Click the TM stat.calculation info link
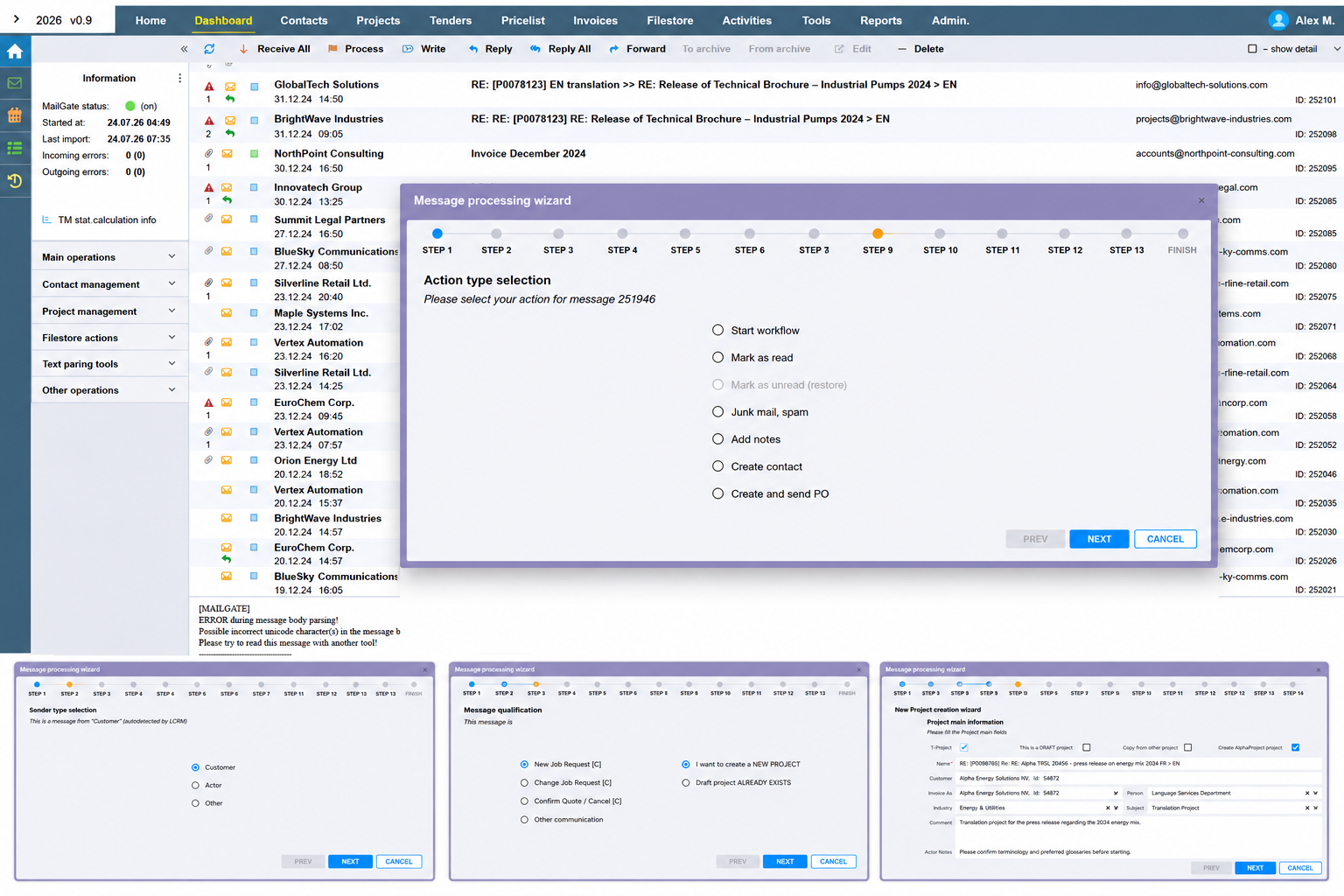This screenshot has height=896, width=1344. point(107,220)
